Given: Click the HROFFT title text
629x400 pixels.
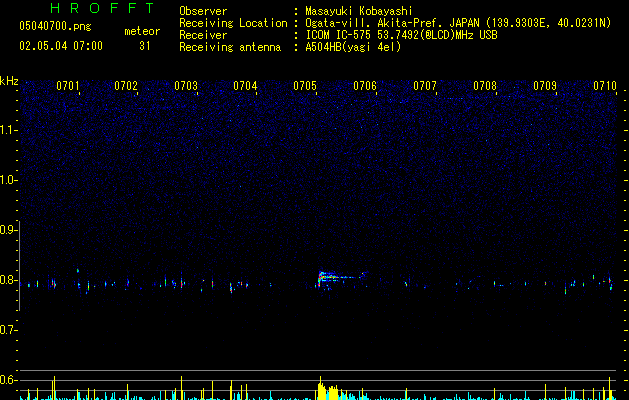Looking at the screenshot, I should 102,8.
